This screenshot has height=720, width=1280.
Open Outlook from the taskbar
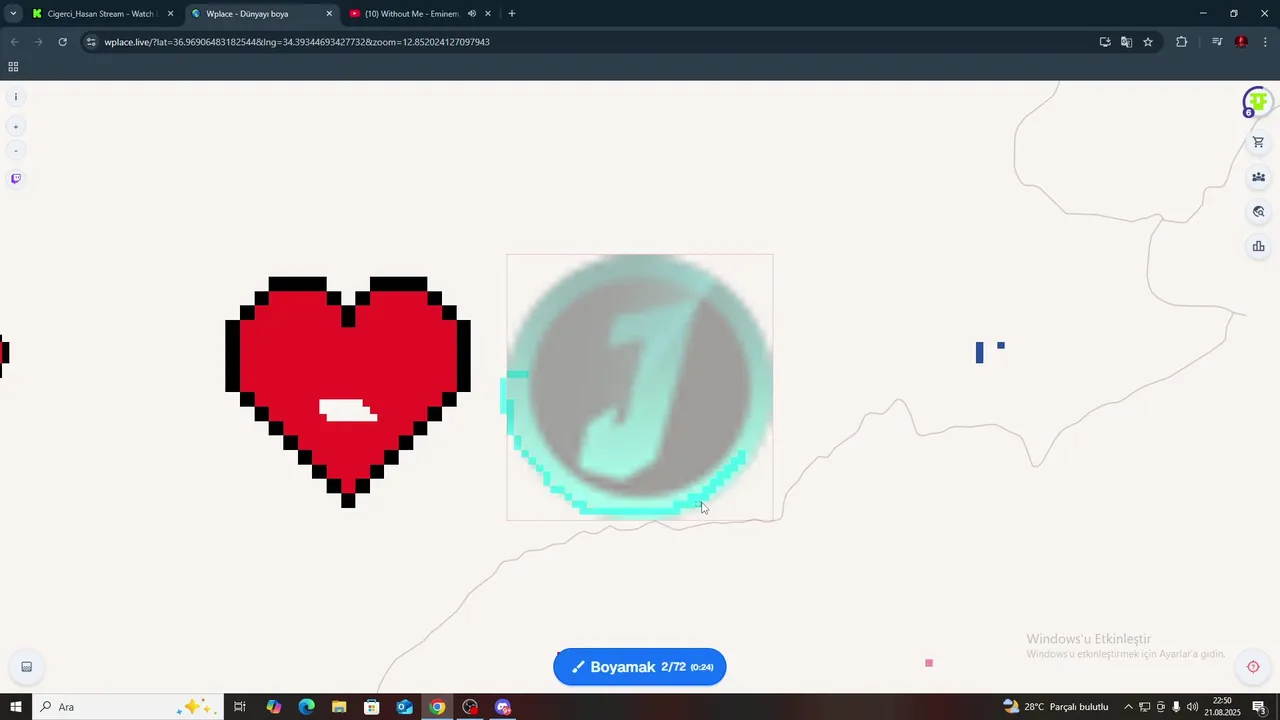click(x=404, y=707)
